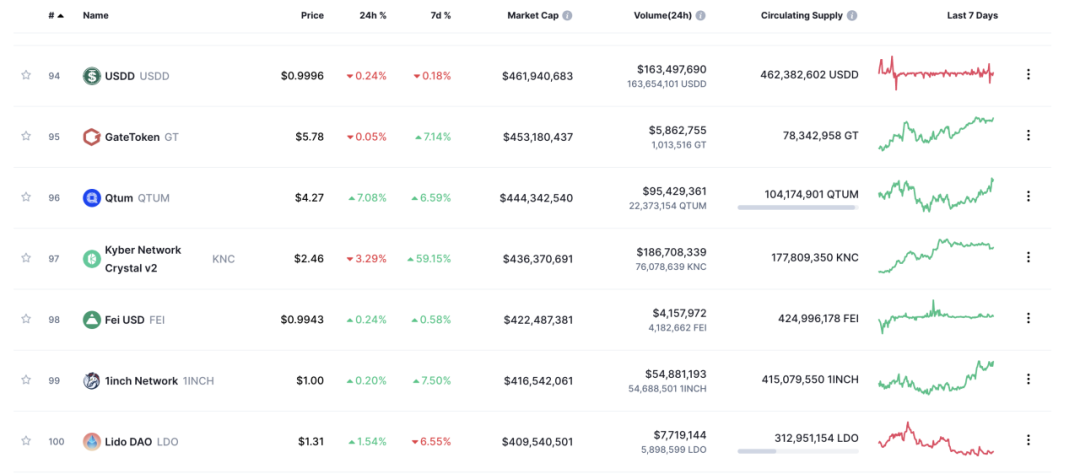
Task: Click the Fei USD green logo icon
Action: 92,320
